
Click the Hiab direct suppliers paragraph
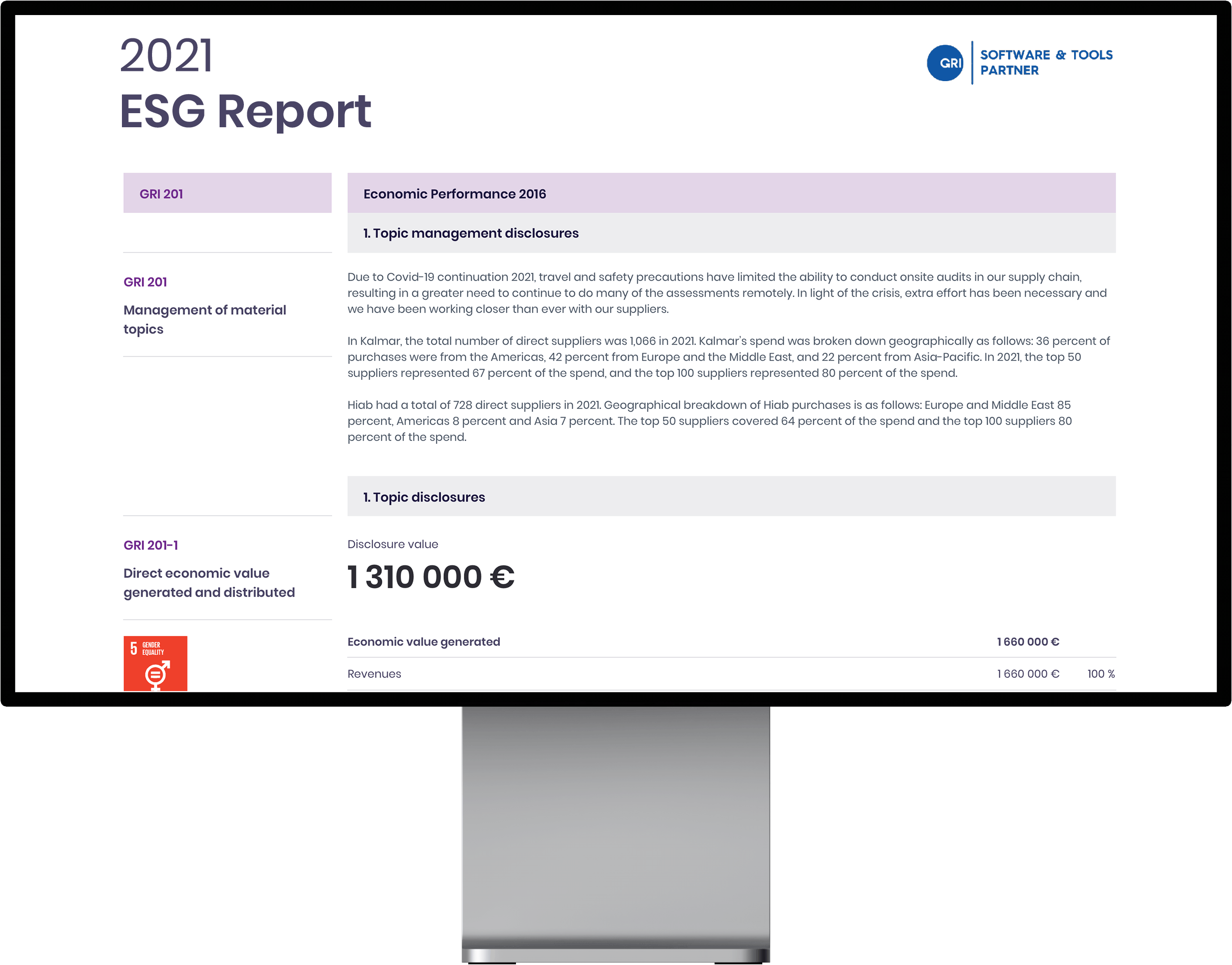709,421
